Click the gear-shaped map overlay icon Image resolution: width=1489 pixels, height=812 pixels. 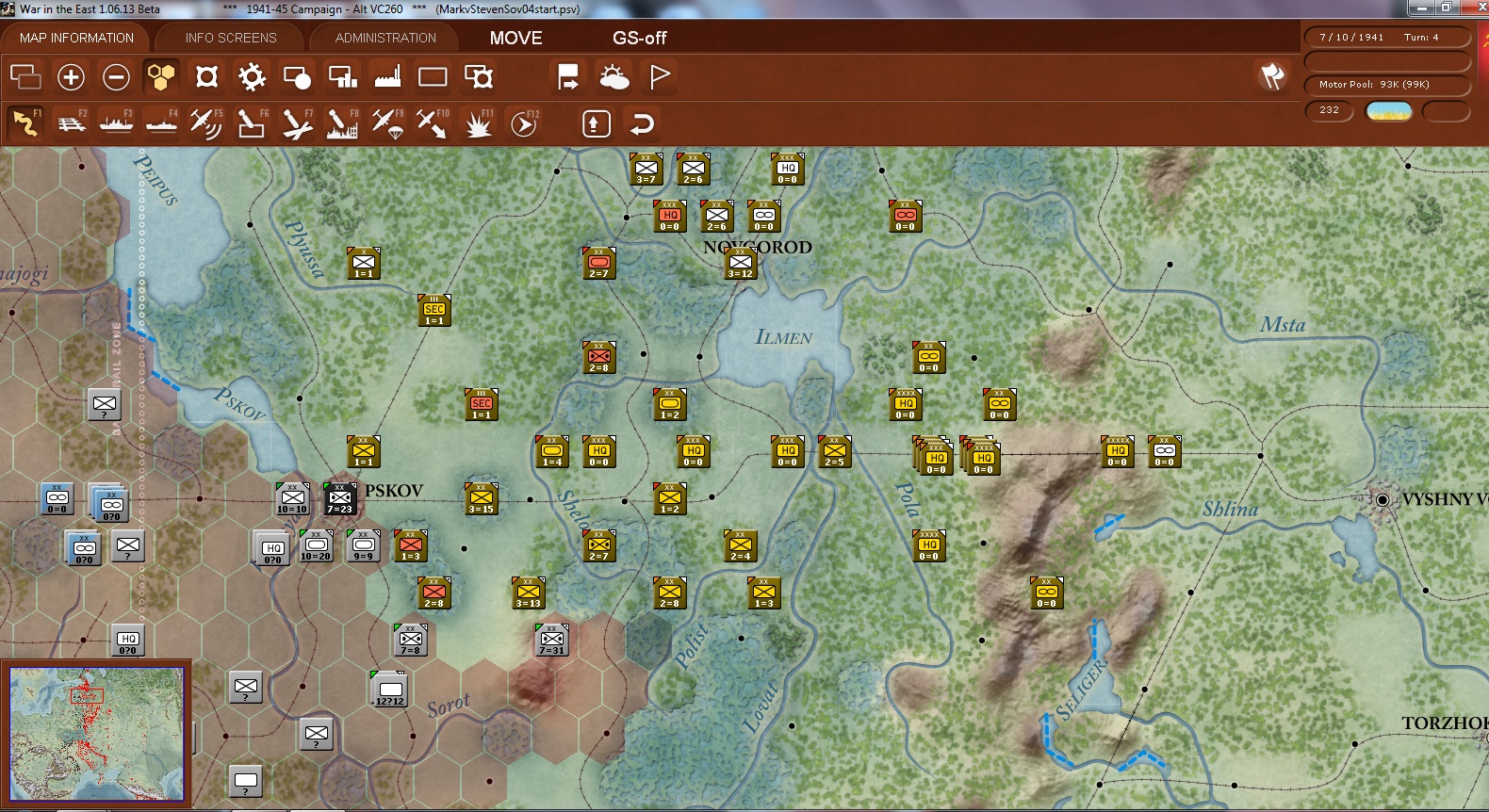pyautogui.click(x=252, y=76)
